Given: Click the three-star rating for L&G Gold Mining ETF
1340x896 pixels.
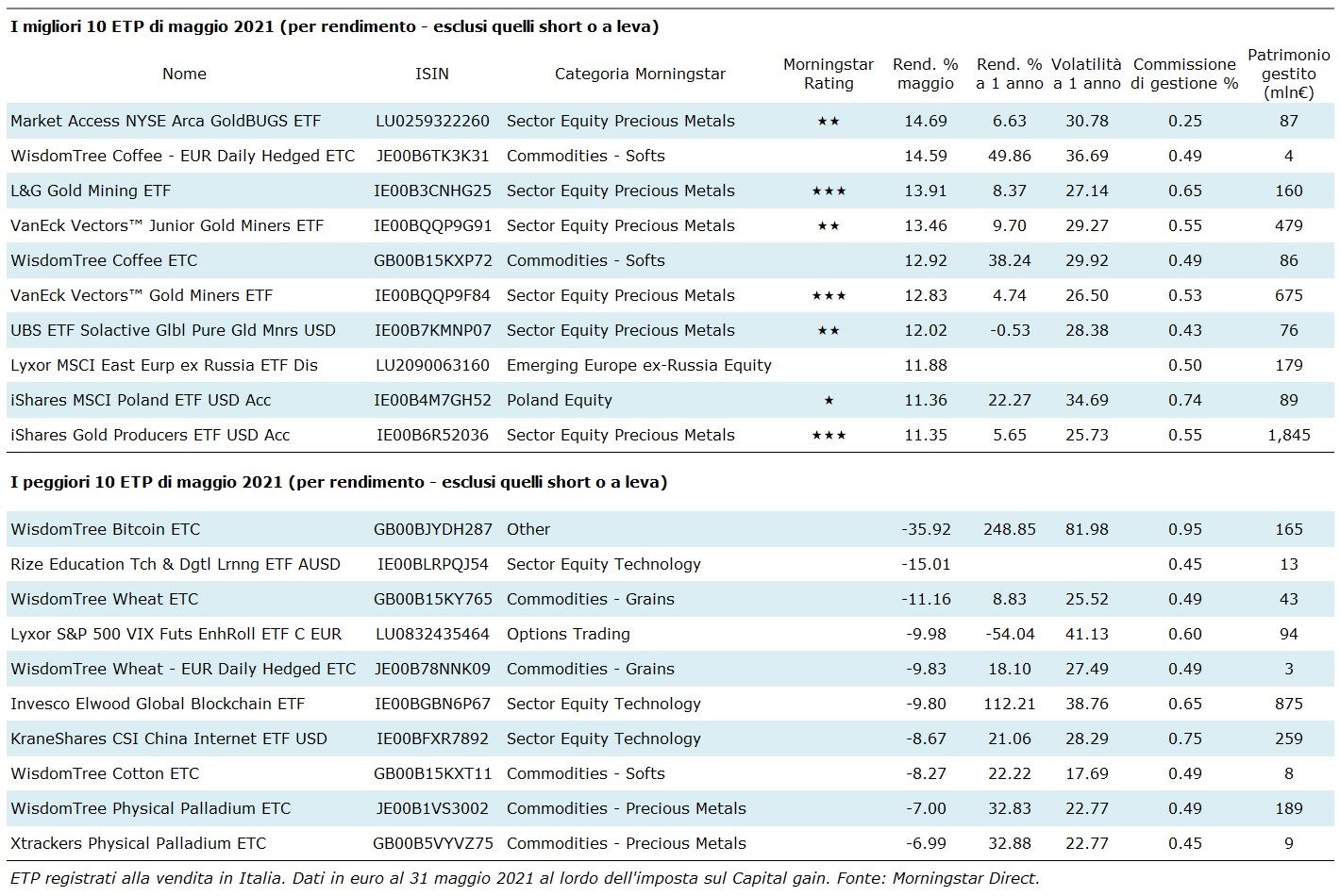Looking at the screenshot, I should click(x=828, y=191).
